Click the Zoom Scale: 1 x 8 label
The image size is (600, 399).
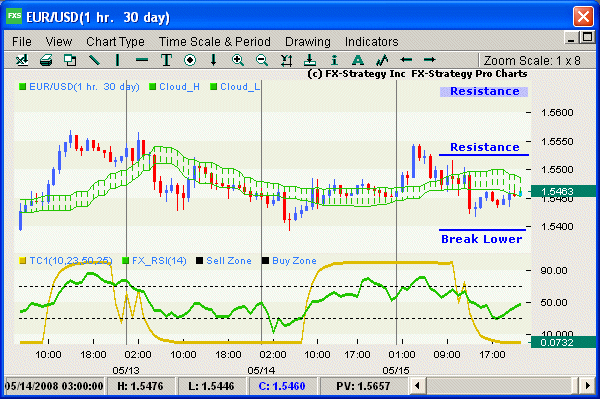point(532,60)
